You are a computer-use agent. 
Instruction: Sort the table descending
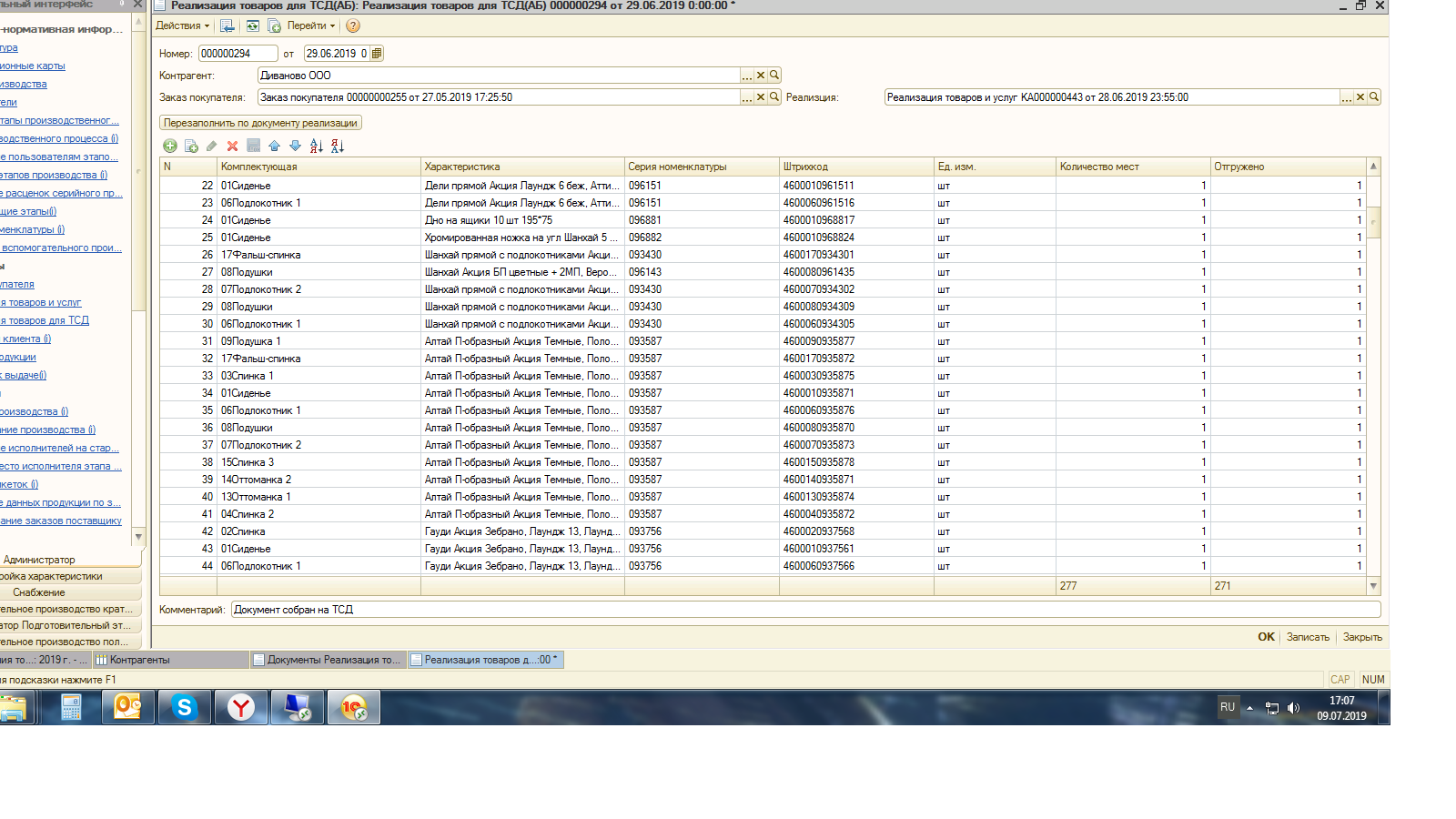coord(338,146)
